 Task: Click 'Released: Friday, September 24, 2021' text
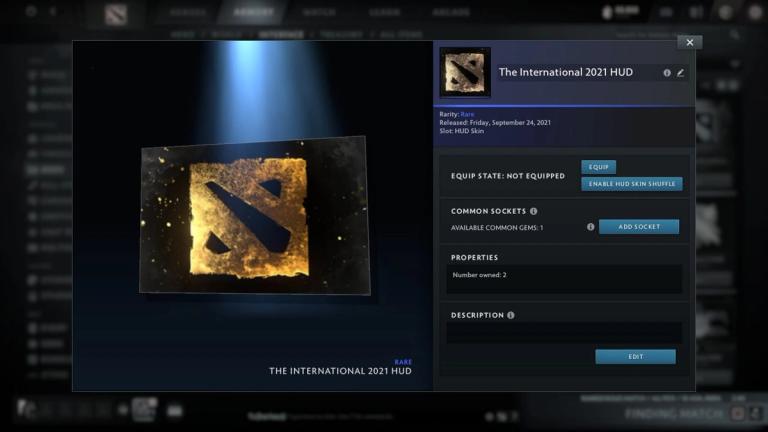tap(495, 122)
